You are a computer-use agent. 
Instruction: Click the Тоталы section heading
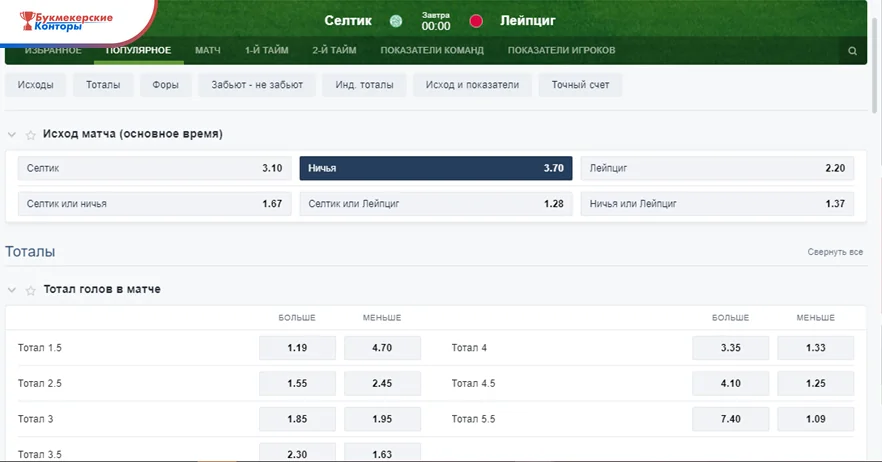coord(30,252)
